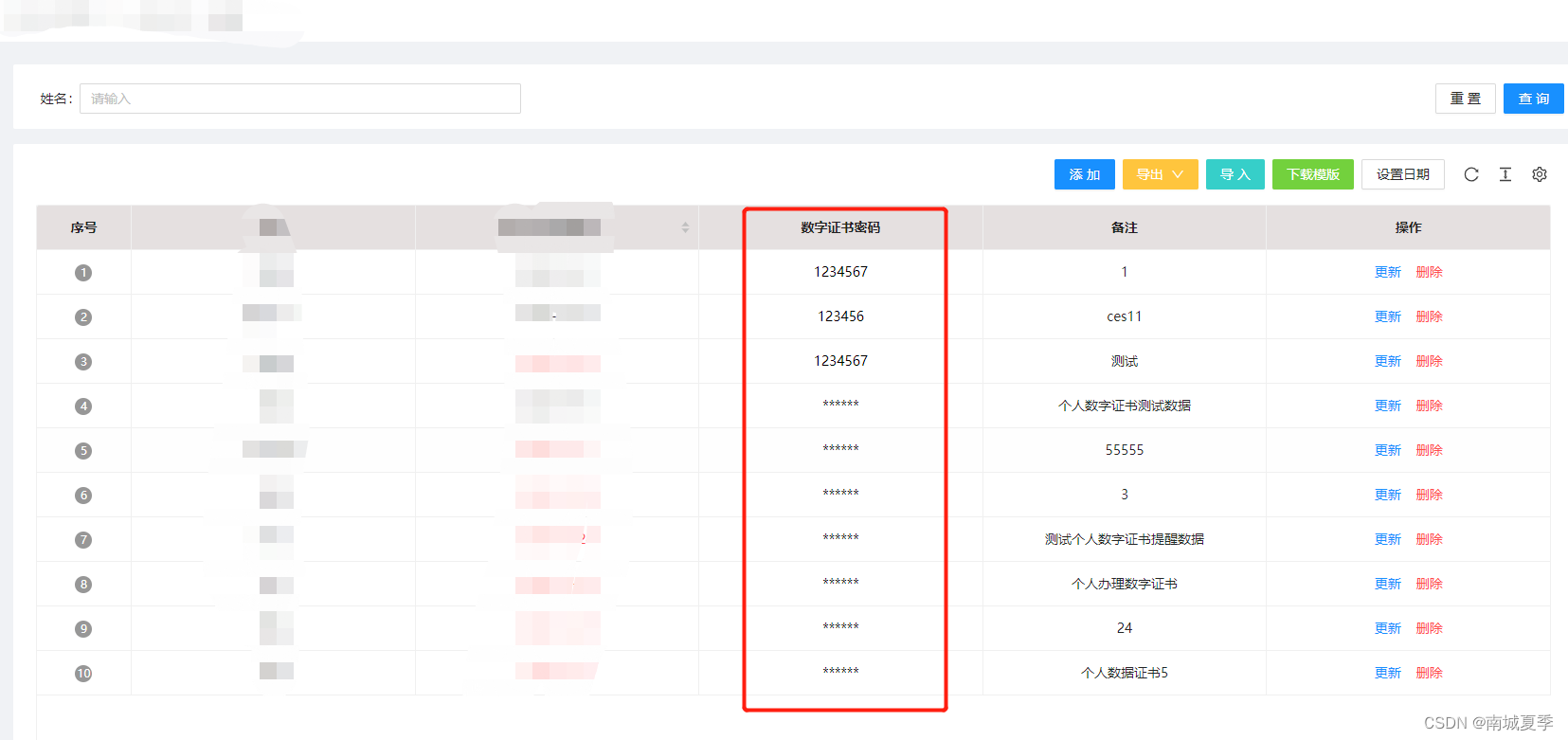The width and height of the screenshot is (1568, 740).
Task: Click 删除 for 个人数据证书5 row
Action: click(1430, 673)
